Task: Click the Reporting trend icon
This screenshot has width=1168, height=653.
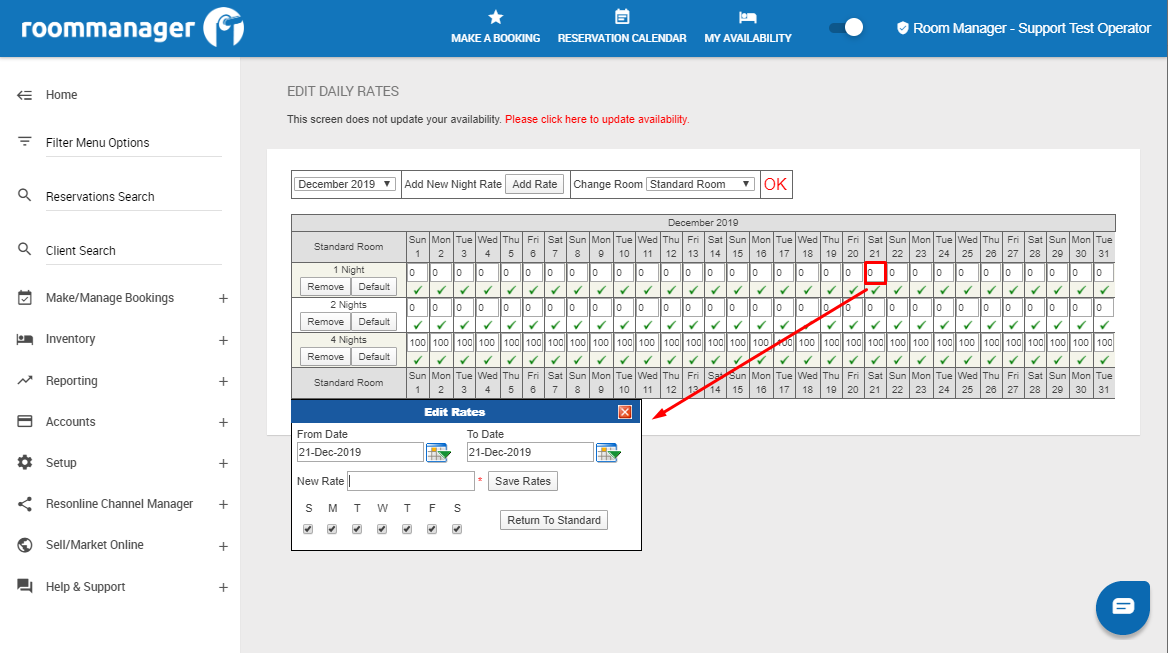Action: (x=25, y=380)
